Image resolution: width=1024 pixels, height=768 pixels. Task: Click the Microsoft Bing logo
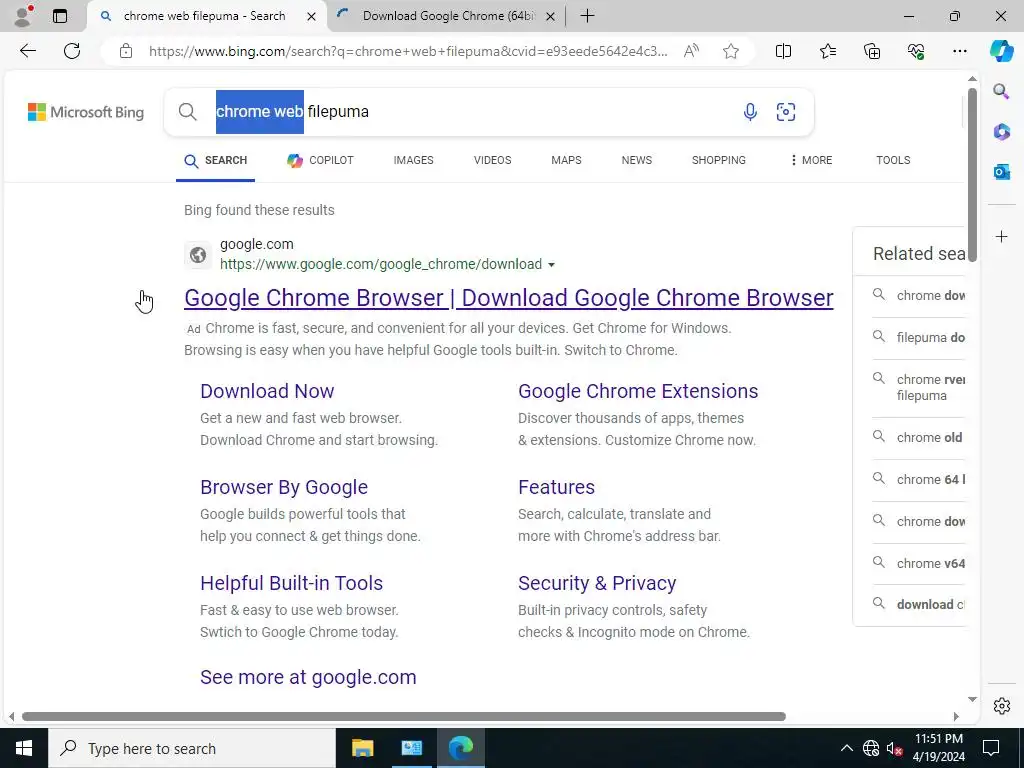tap(86, 112)
